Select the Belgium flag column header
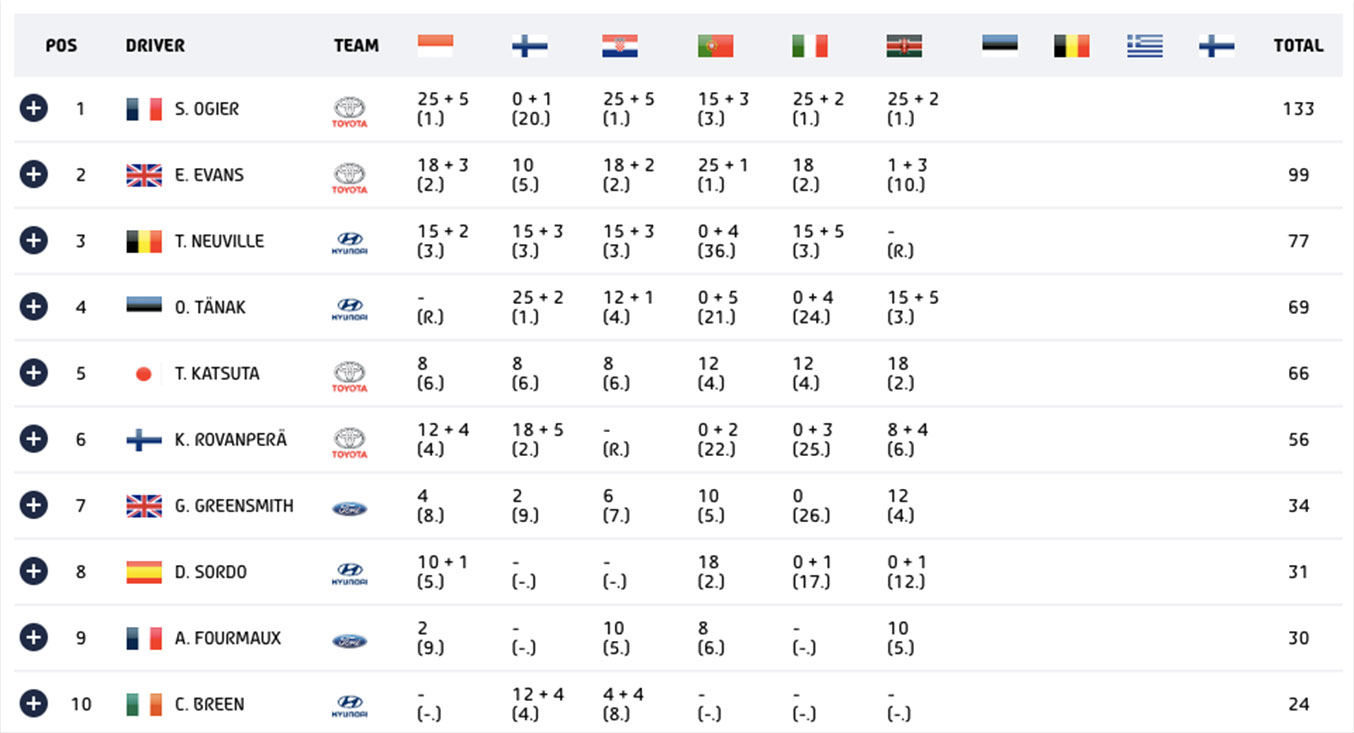 [1072, 45]
